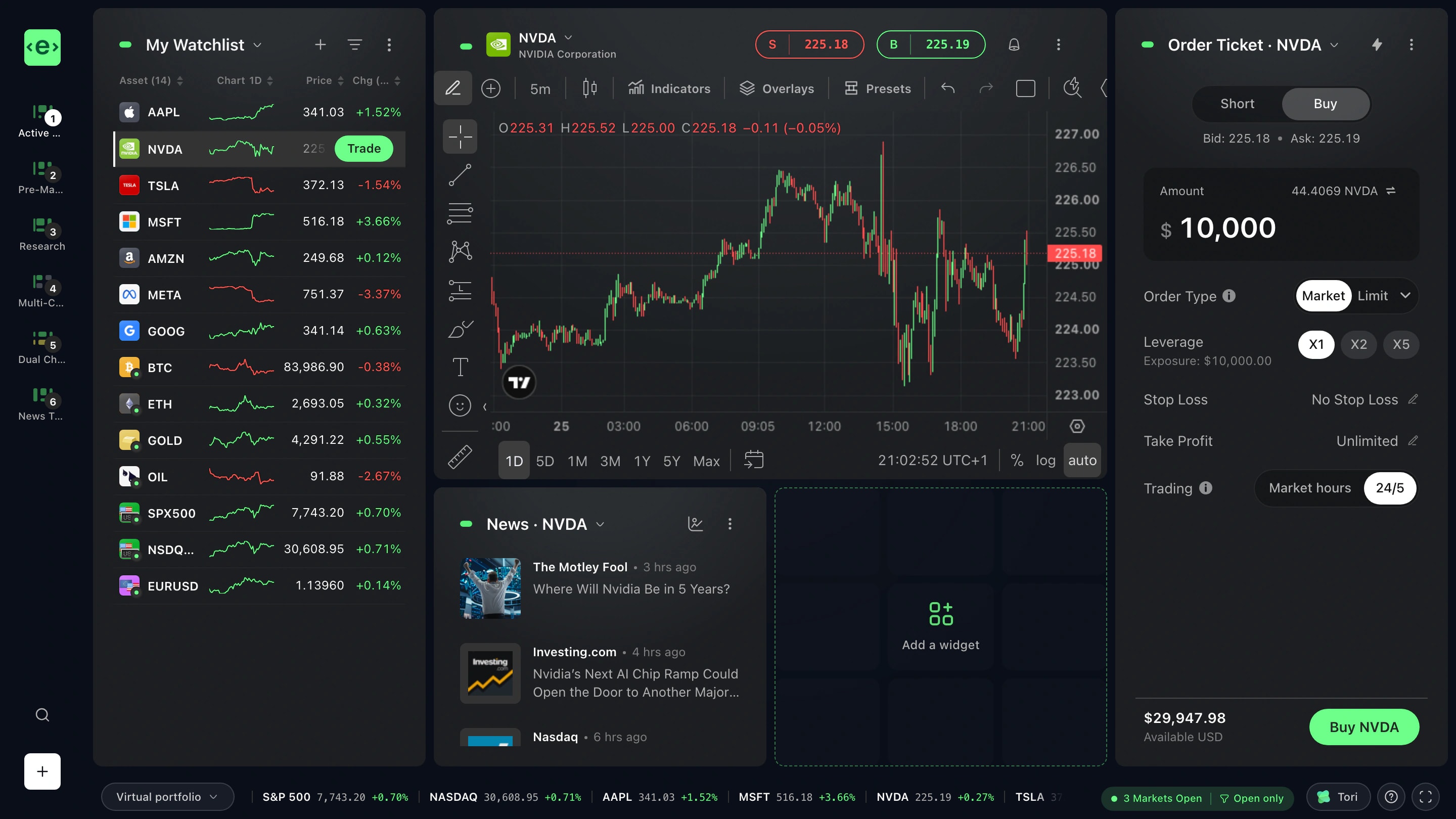Switch trading to Market hours

tap(1309, 488)
